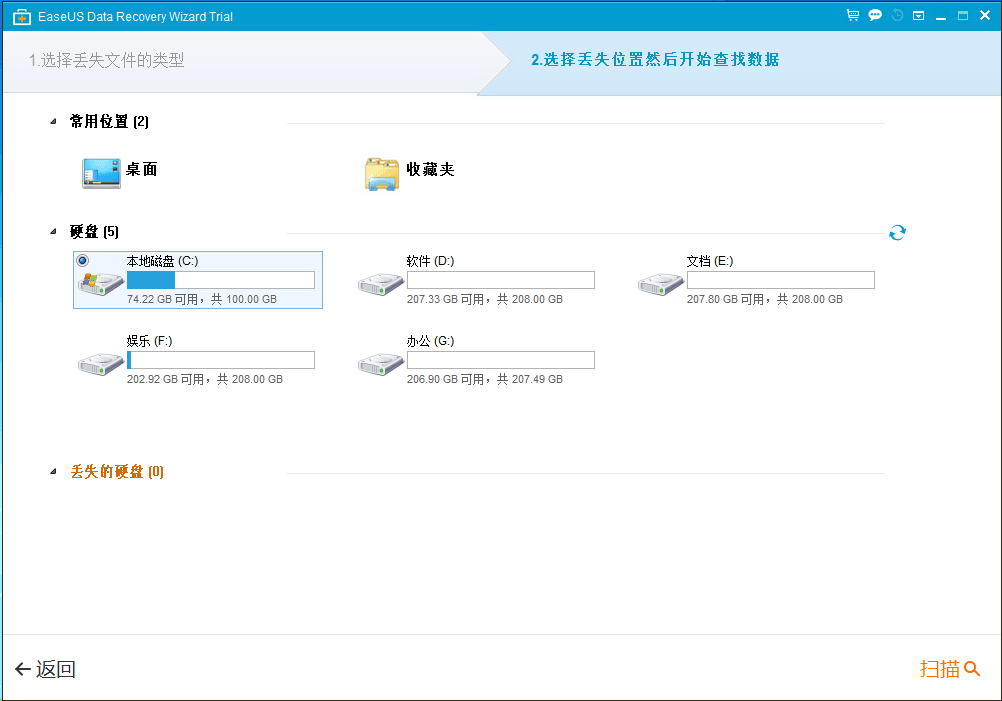The width and height of the screenshot is (1002, 701).
Task: Open the feedback chat bubble icon
Action: tap(875, 15)
